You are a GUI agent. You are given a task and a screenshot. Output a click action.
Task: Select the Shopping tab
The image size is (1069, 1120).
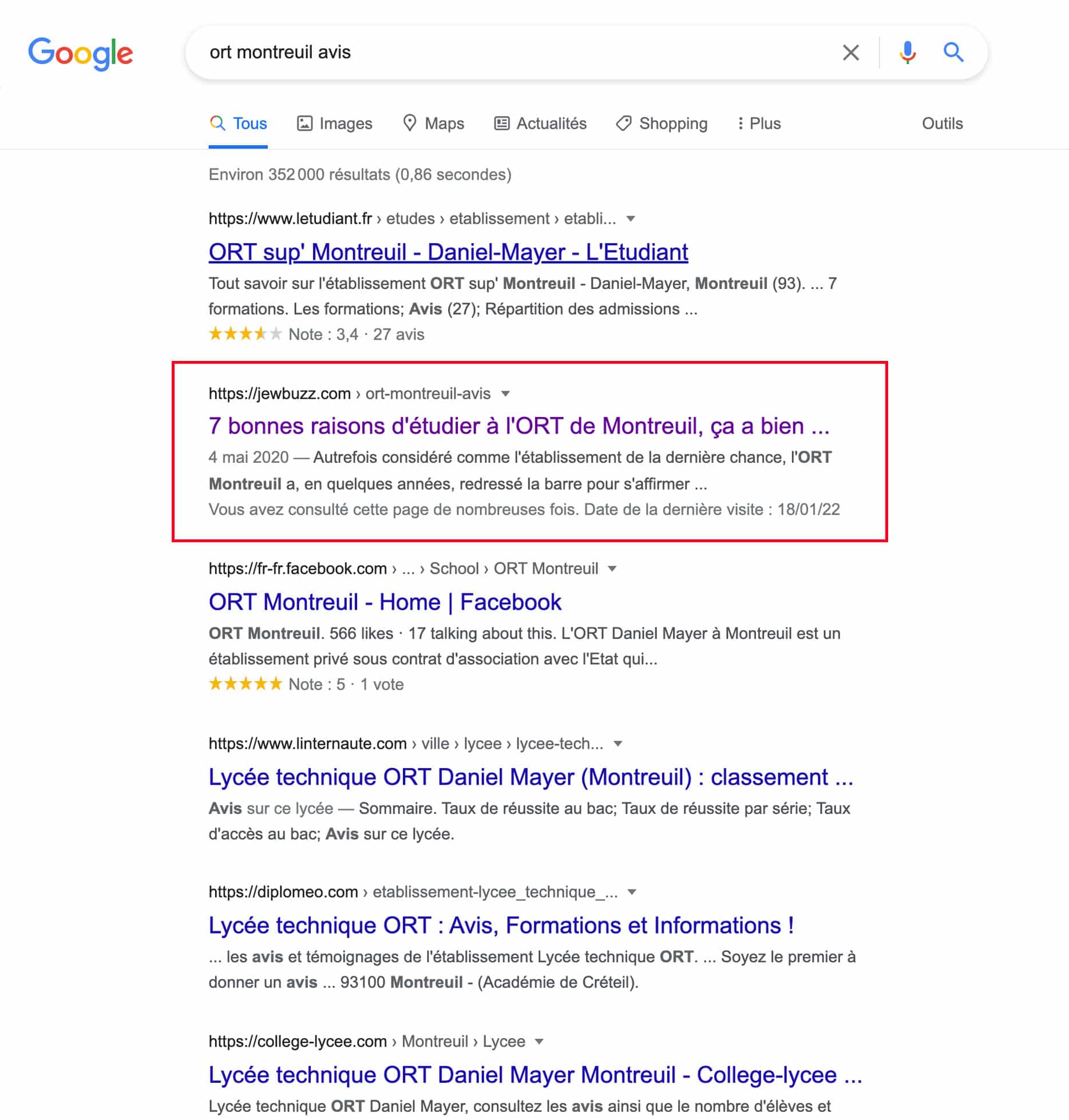[662, 124]
